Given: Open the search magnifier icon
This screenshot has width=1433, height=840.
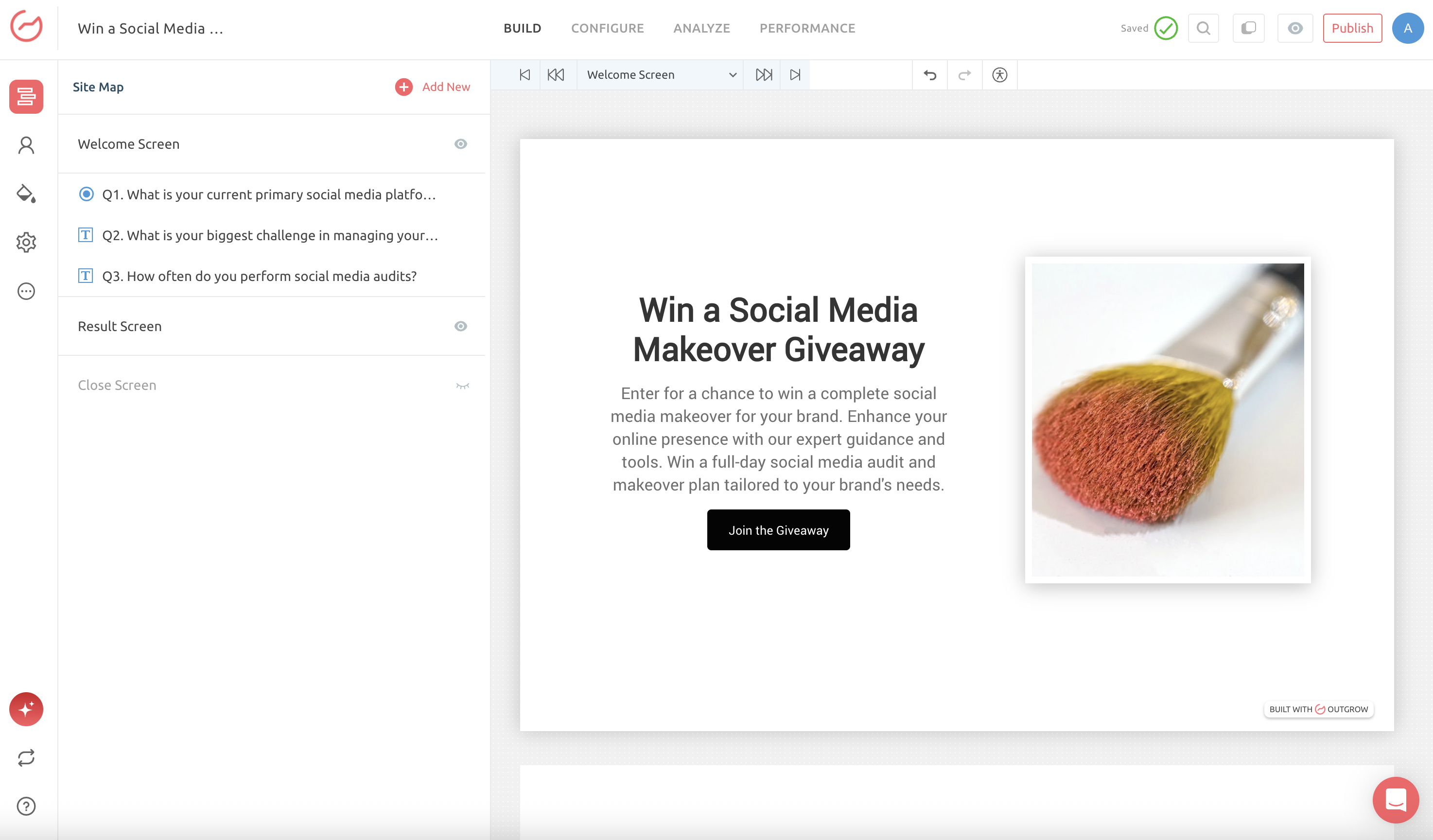Looking at the screenshot, I should [x=1203, y=28].
